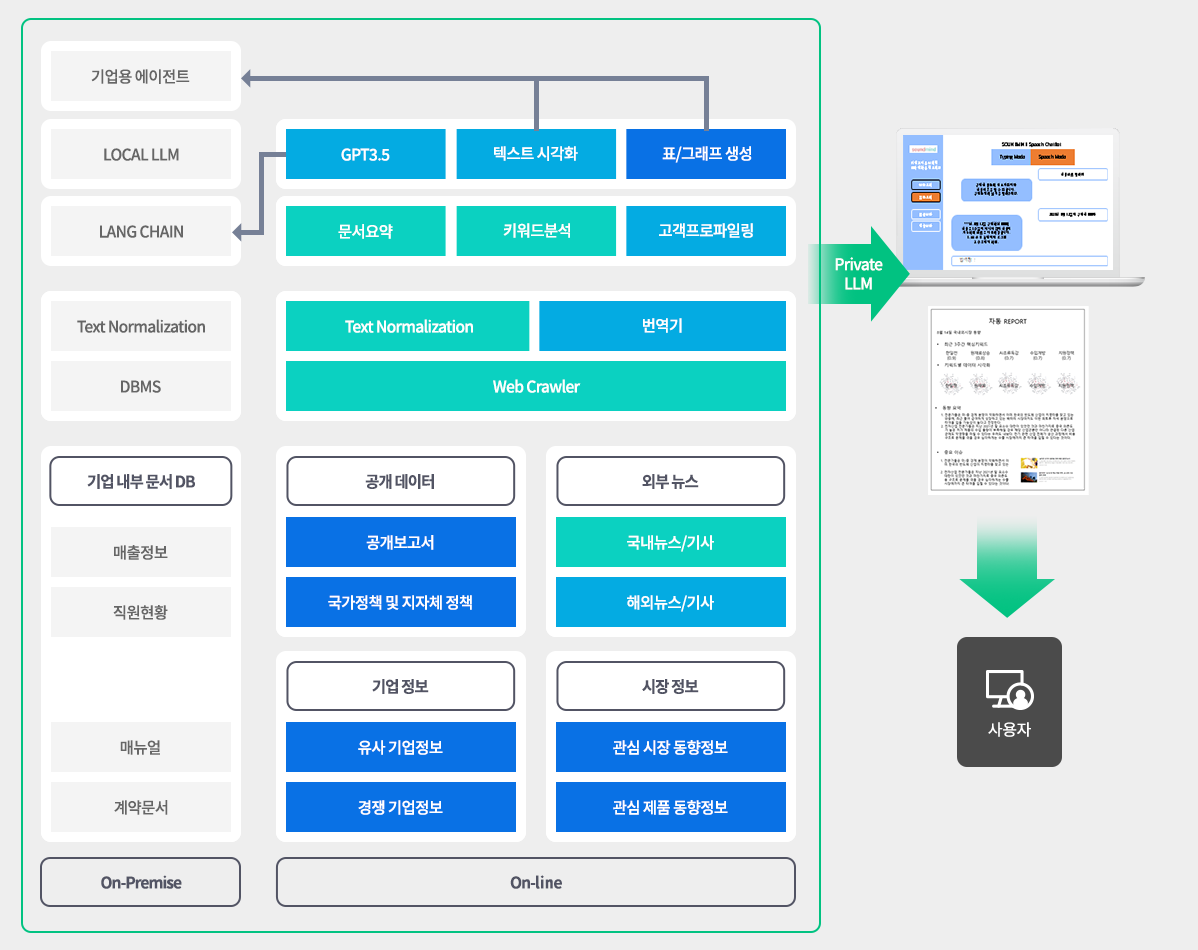
Task: Select the 번역기 translator block
Action: pos(662,327)
